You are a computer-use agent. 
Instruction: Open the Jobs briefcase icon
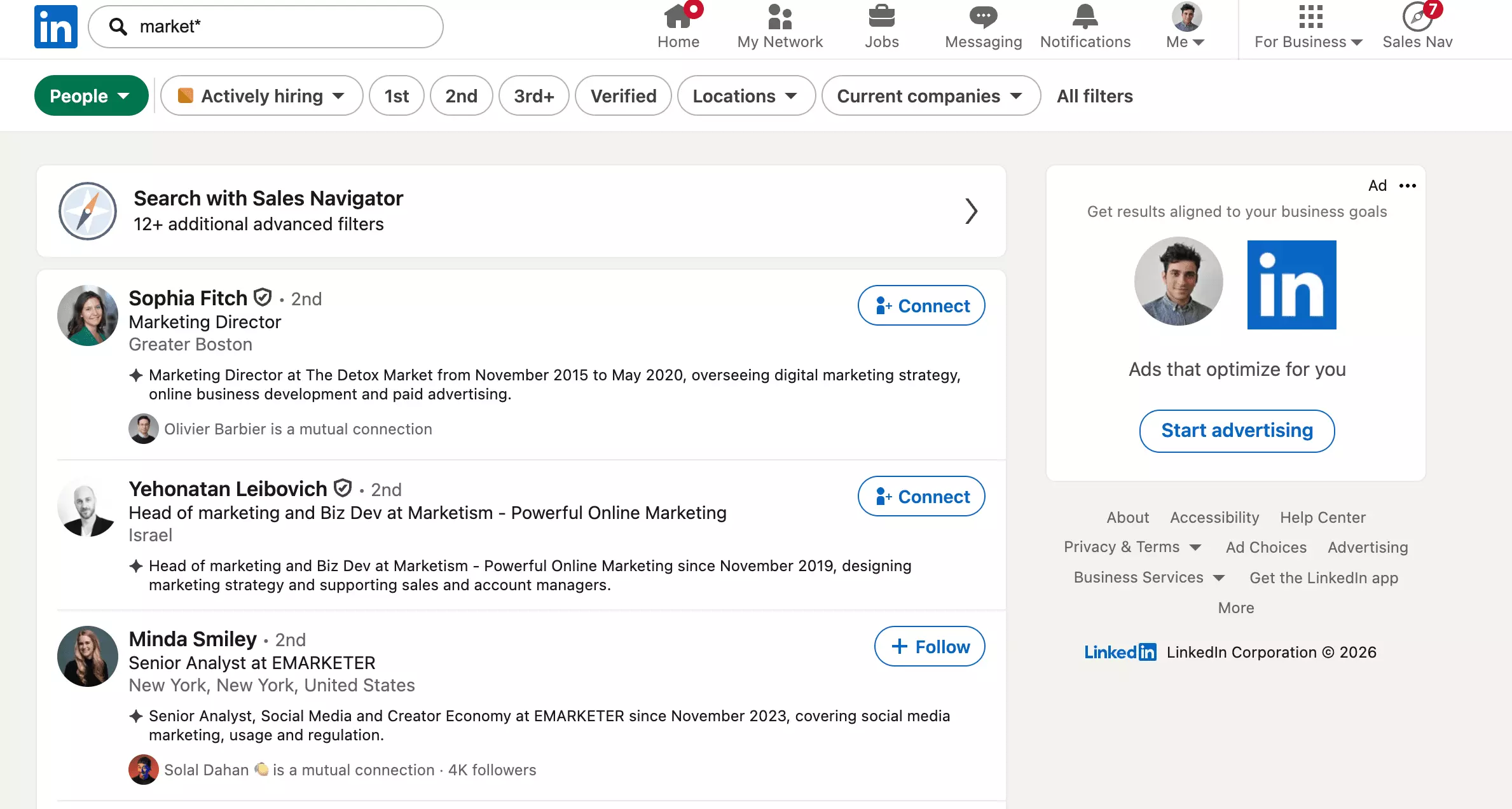881,17
